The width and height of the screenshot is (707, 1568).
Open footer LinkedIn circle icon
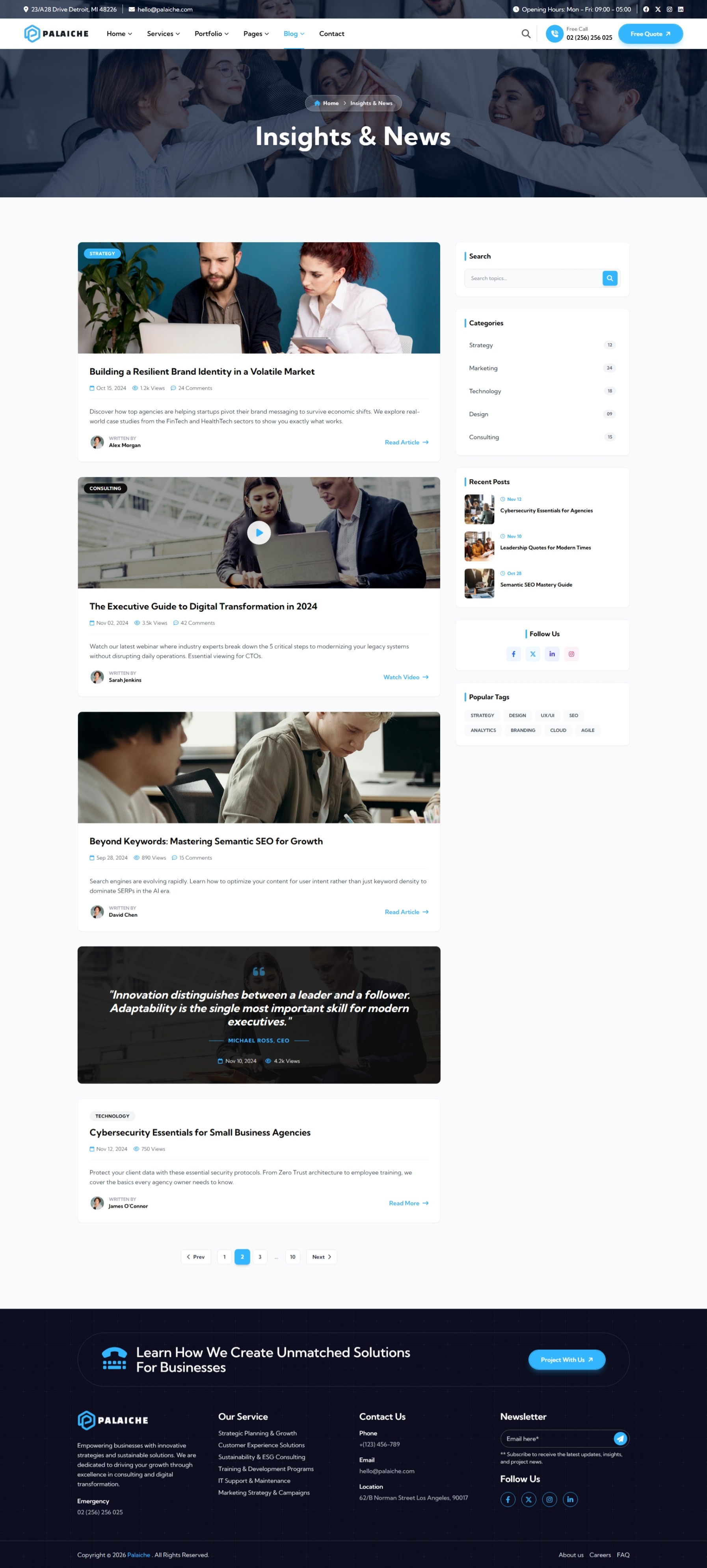[570, 1499]
